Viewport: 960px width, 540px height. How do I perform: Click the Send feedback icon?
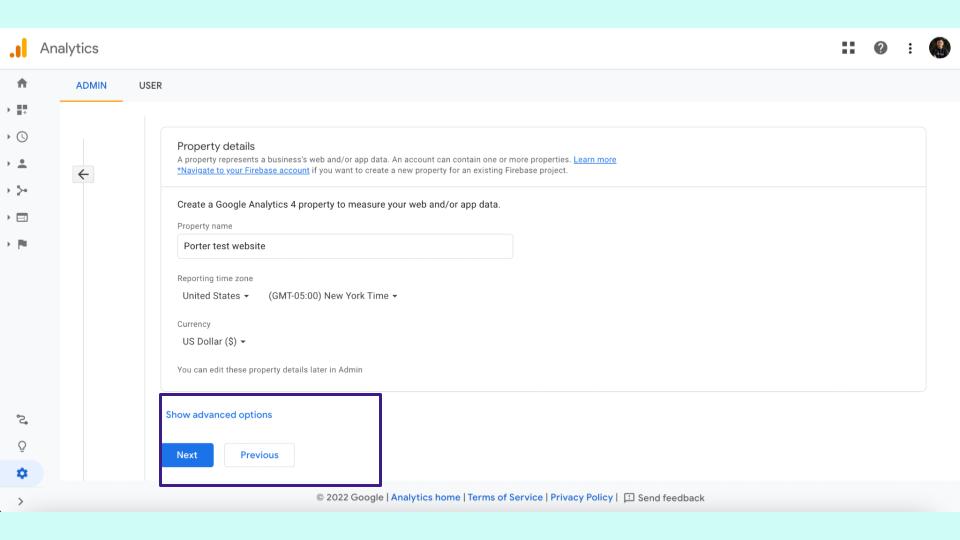point(629,498)
